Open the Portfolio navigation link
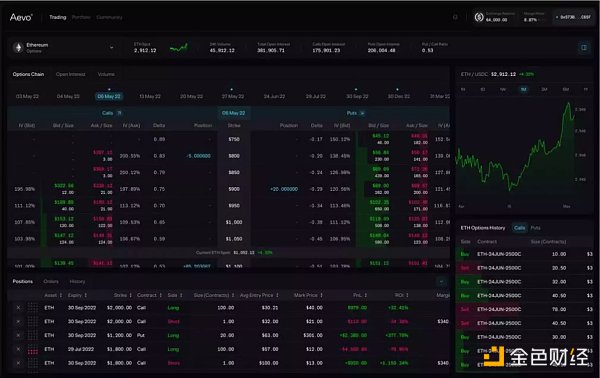This screenshot has width=600, height=378. point(81,17)
